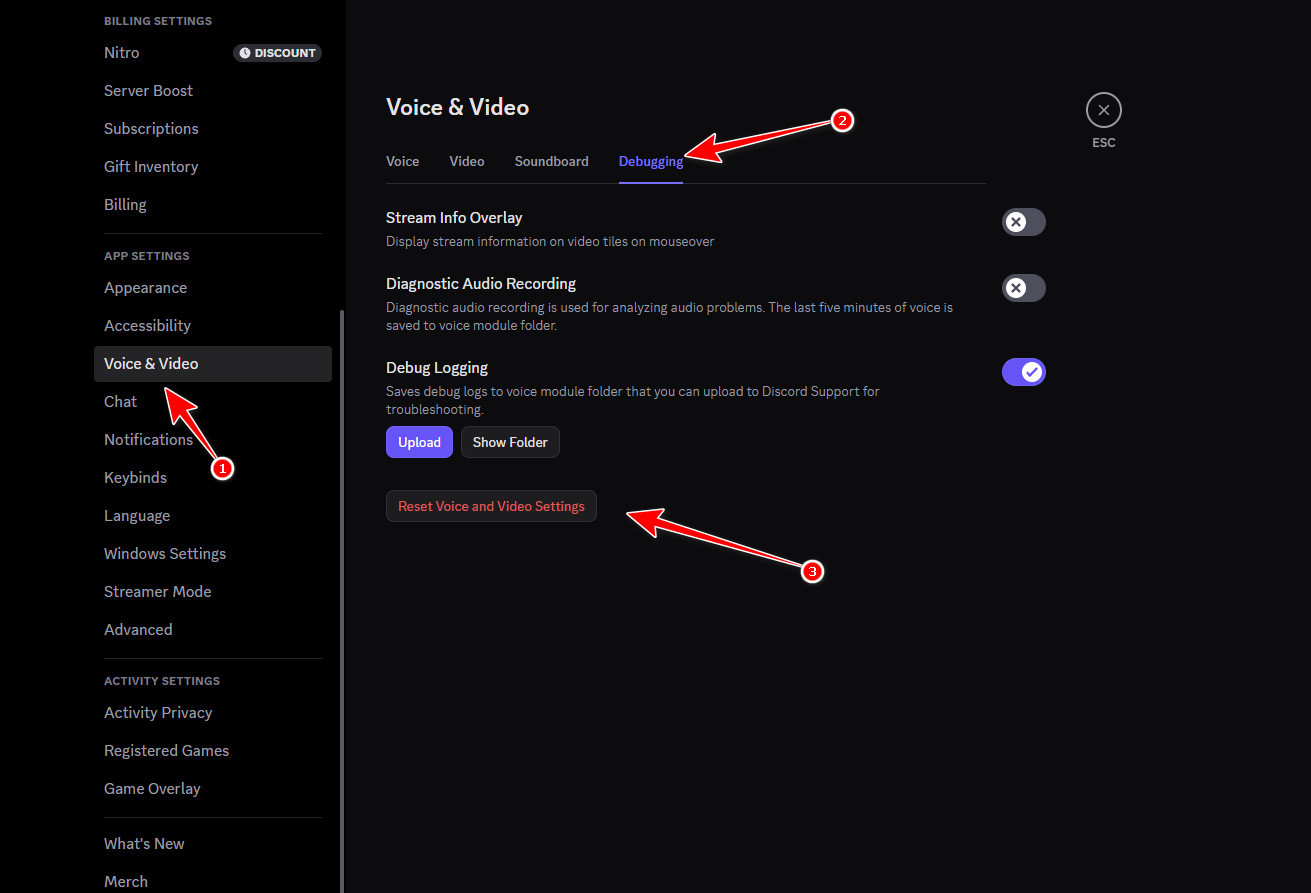Go to Gift Inventory

[213, 167]
